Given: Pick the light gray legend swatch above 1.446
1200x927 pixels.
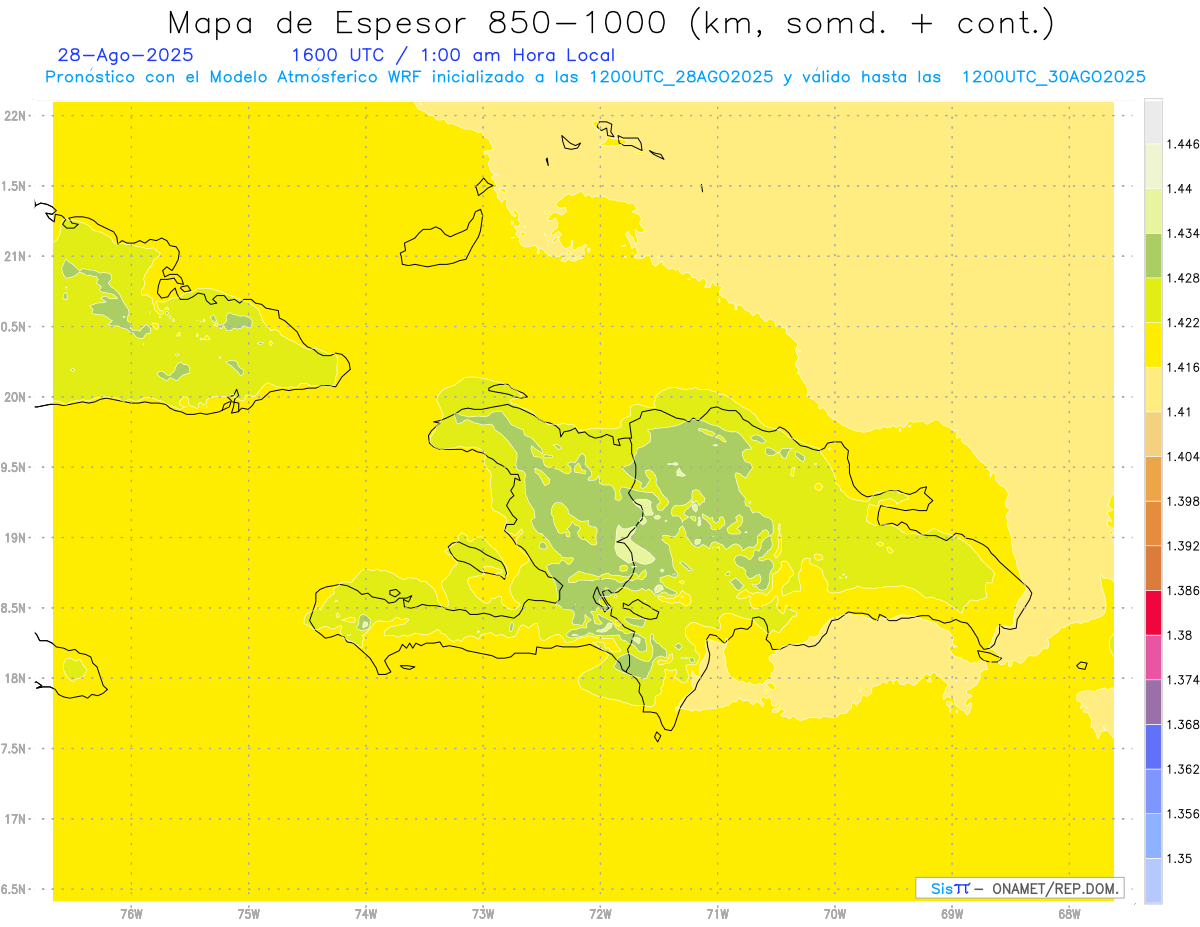Looking at the screenshot, I should coord(1153,122).
